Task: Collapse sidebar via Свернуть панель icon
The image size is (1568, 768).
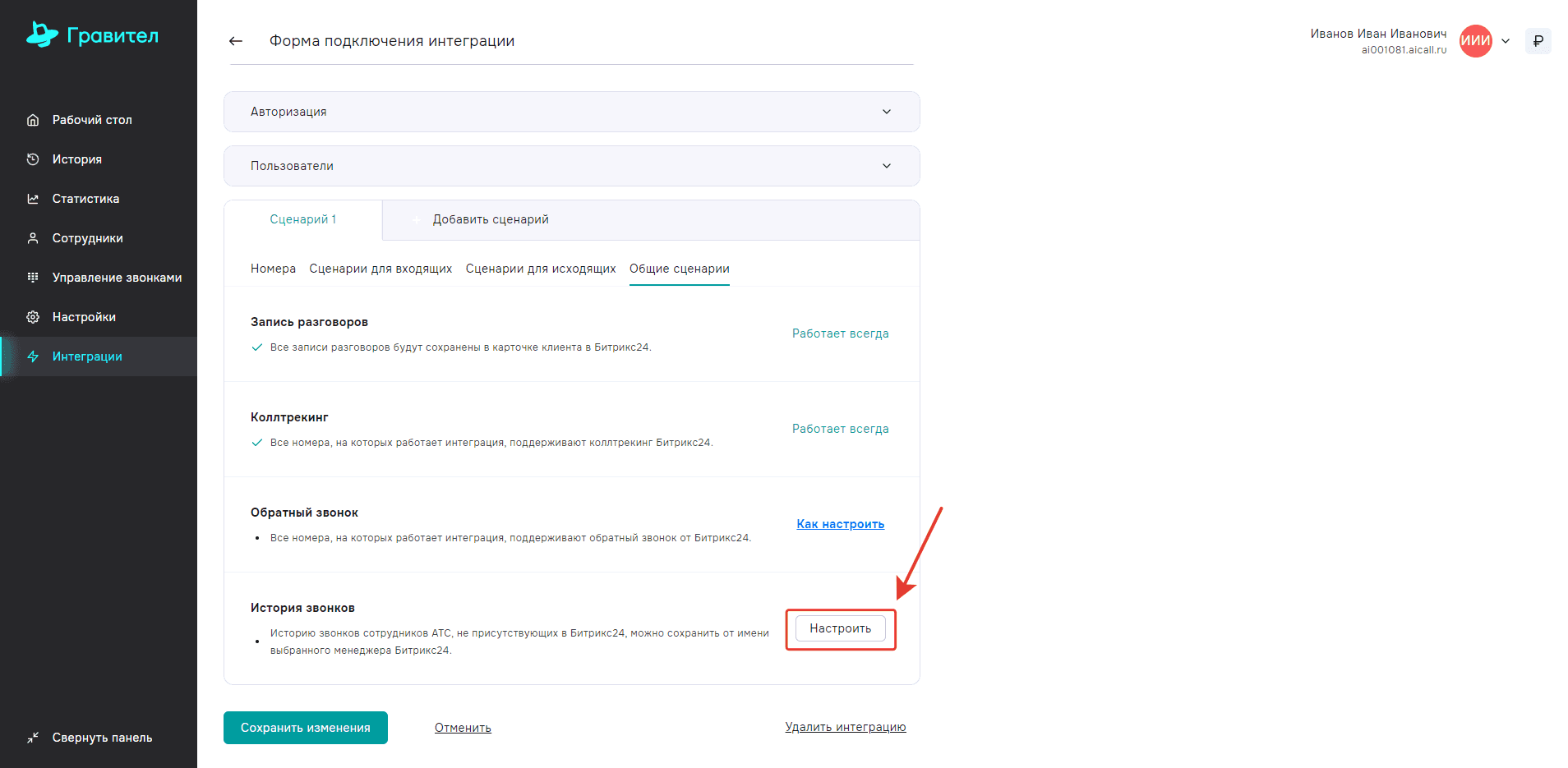Action: coord(33,738)
